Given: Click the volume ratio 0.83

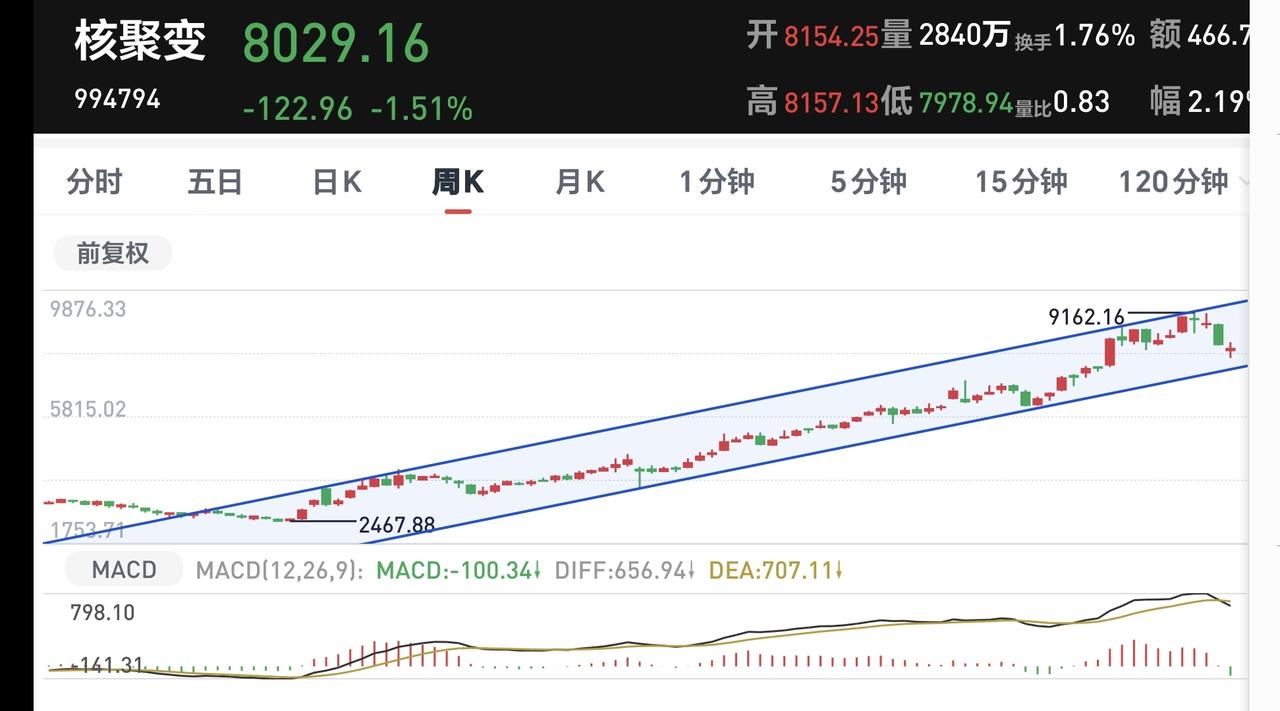Looking at the screenshot, I should pos(1081,101).
